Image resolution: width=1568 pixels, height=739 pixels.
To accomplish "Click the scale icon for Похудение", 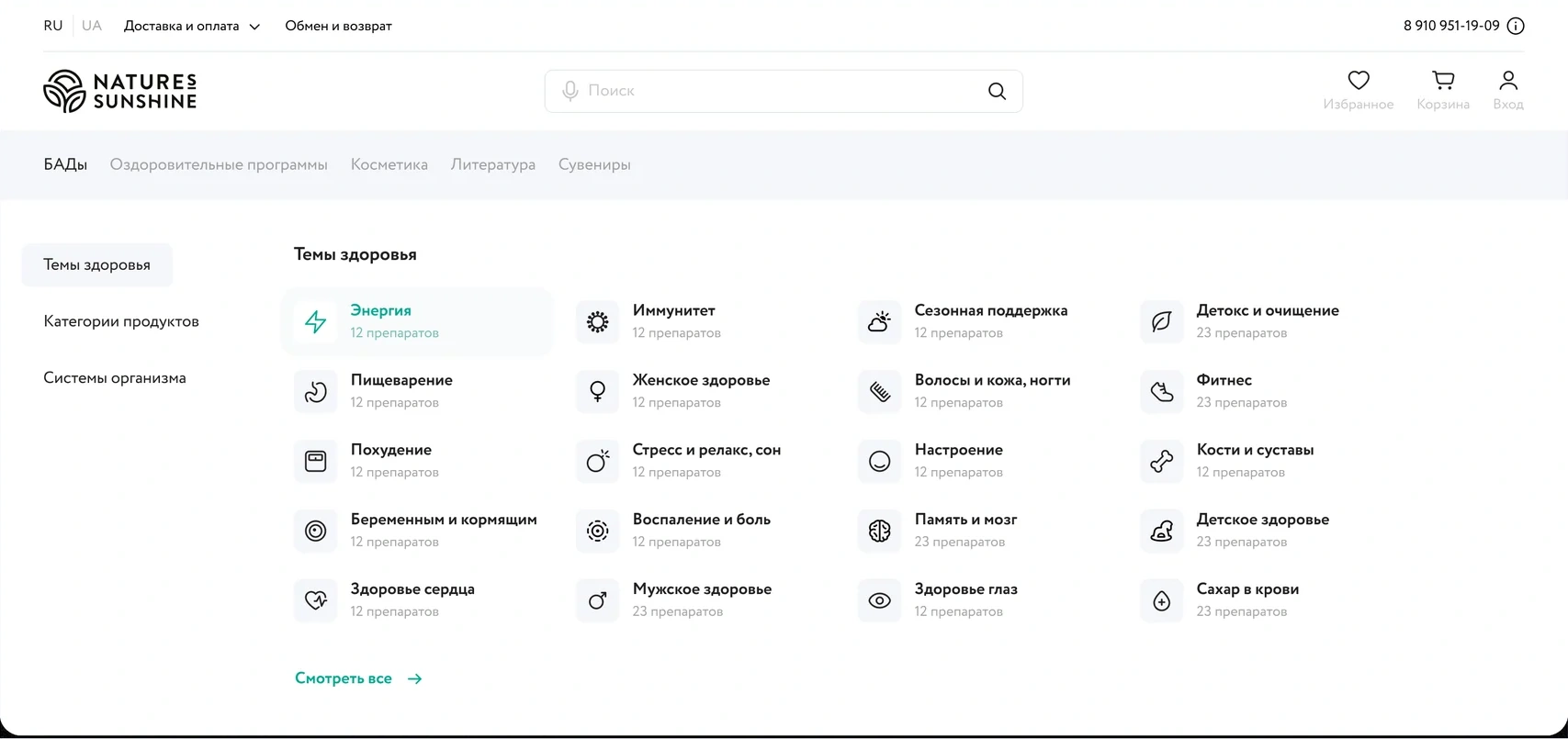I will pyautogui.click(x=315, y=461).
